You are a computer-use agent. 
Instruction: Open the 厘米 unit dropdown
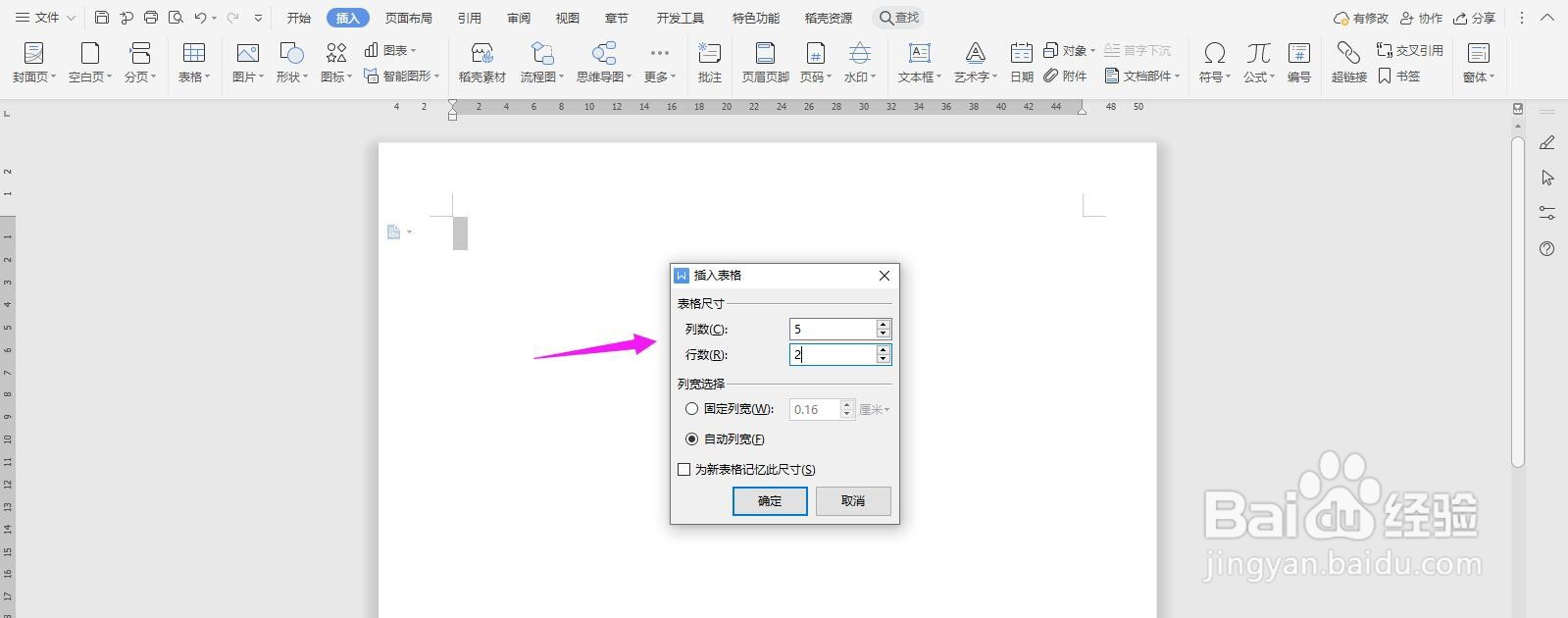click(x=875, y=410)
